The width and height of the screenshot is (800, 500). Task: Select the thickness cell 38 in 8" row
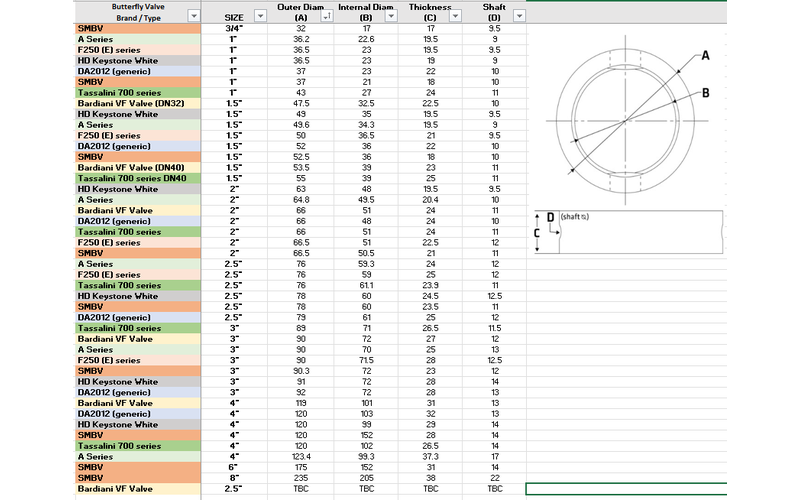click(430, 479)
